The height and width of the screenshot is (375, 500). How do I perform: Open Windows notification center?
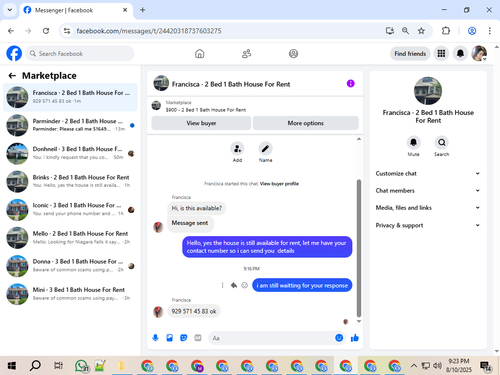486,366
